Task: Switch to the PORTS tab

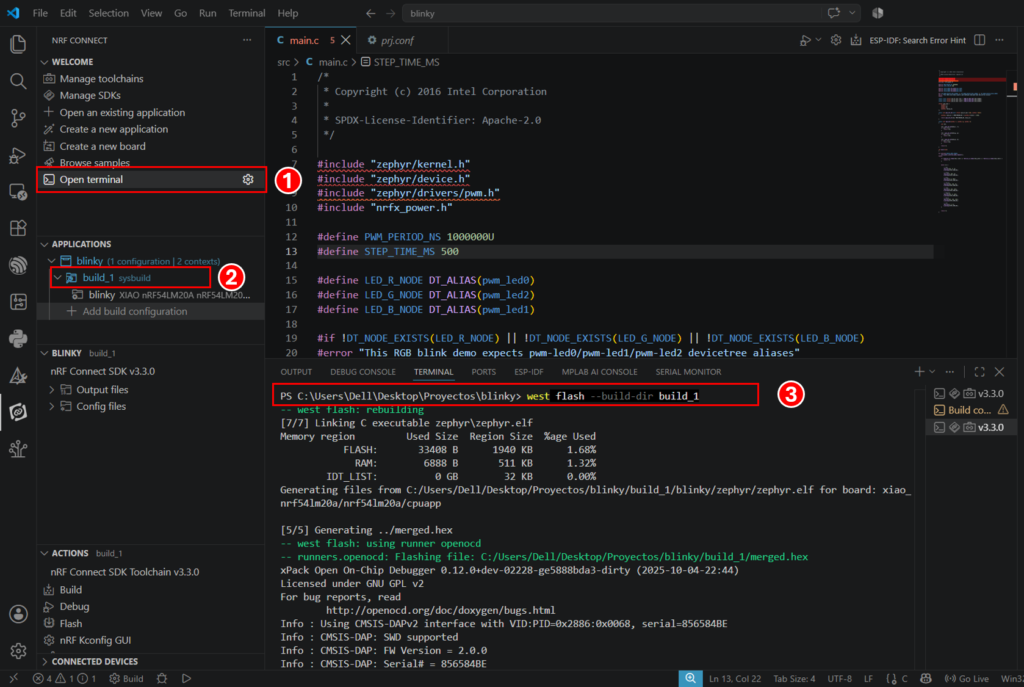Action: 483,372
